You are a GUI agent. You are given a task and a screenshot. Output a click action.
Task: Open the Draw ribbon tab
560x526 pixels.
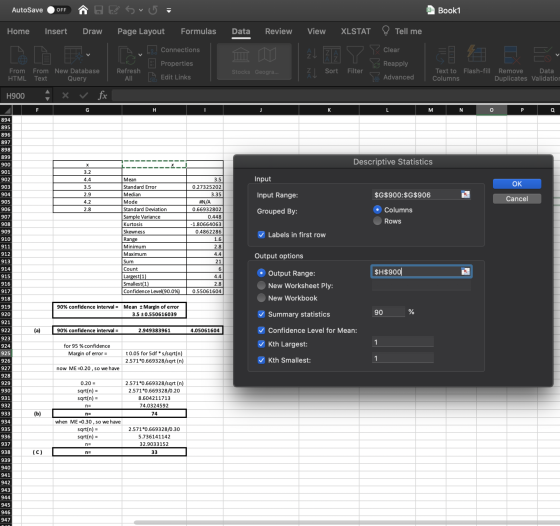point(92,31)
